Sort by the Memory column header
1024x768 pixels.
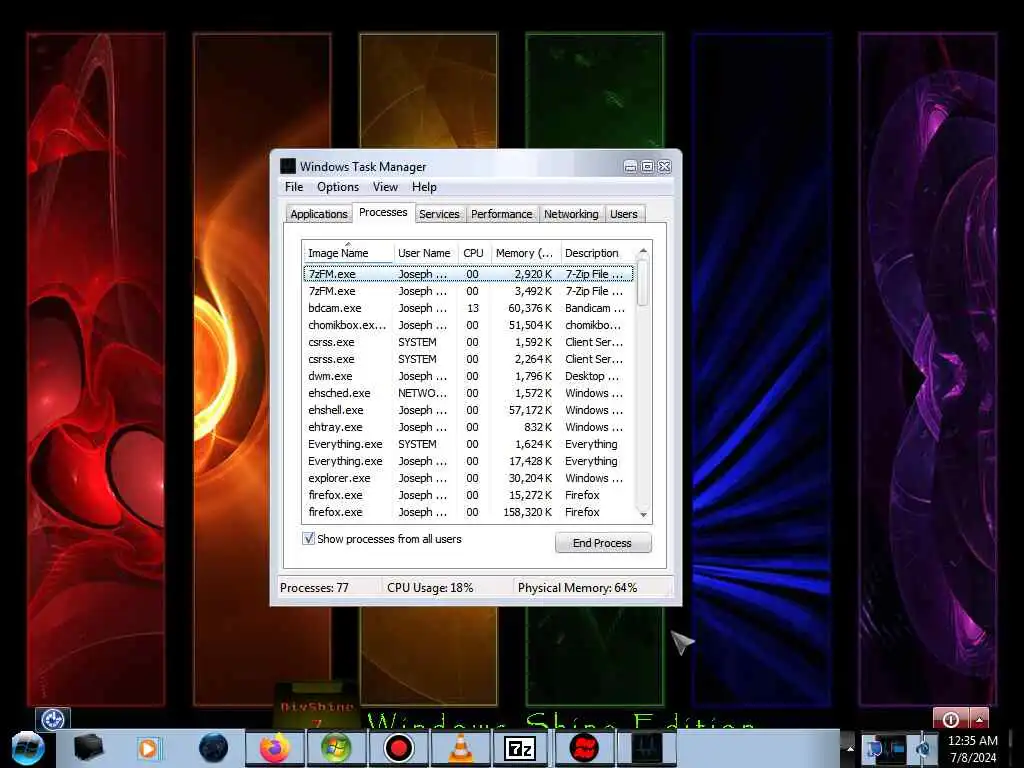click(x=524, y=253)
